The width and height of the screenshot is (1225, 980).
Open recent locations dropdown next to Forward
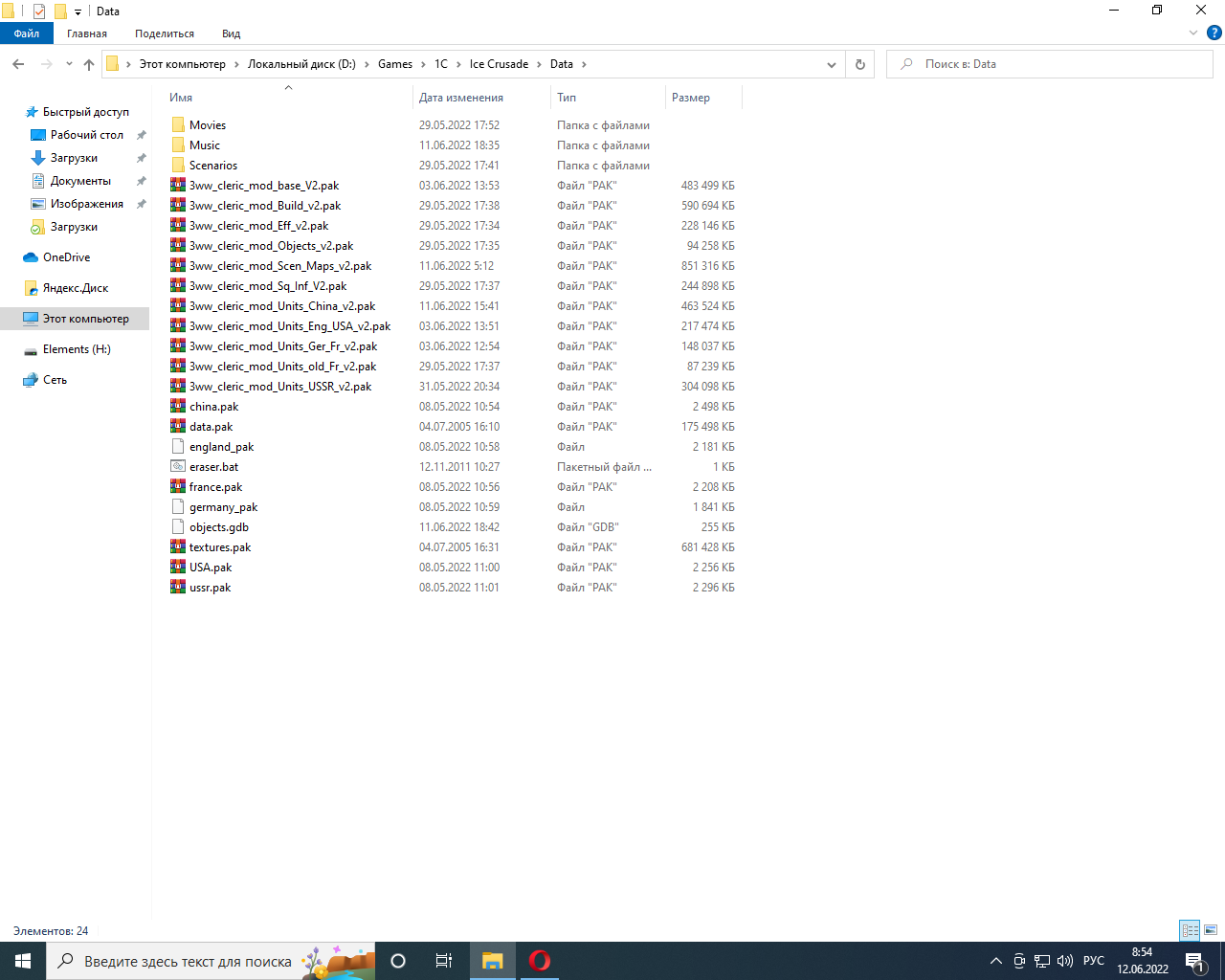(69, 64)
